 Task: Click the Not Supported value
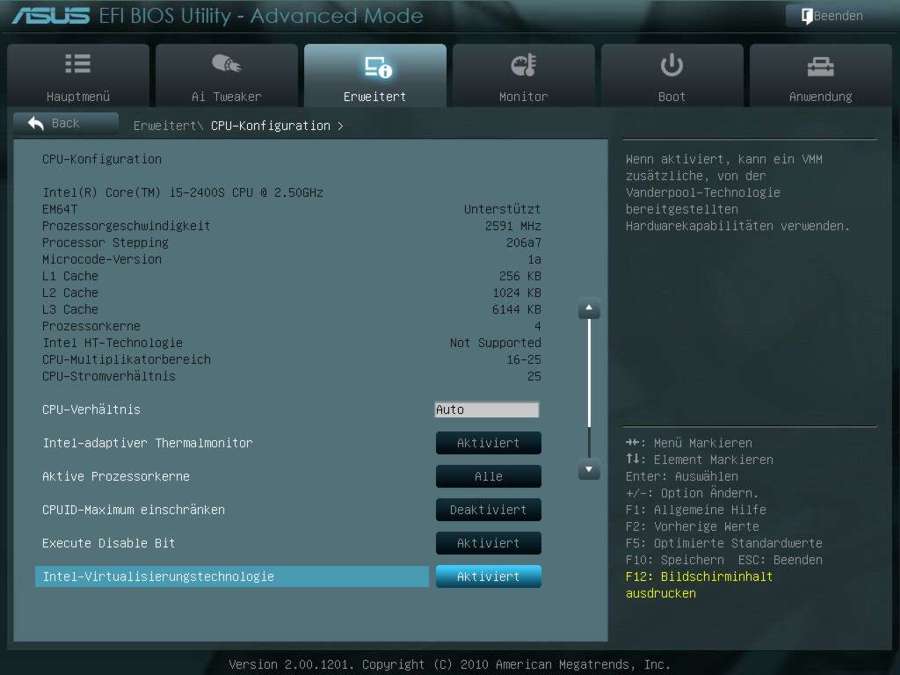click(495, 343)
